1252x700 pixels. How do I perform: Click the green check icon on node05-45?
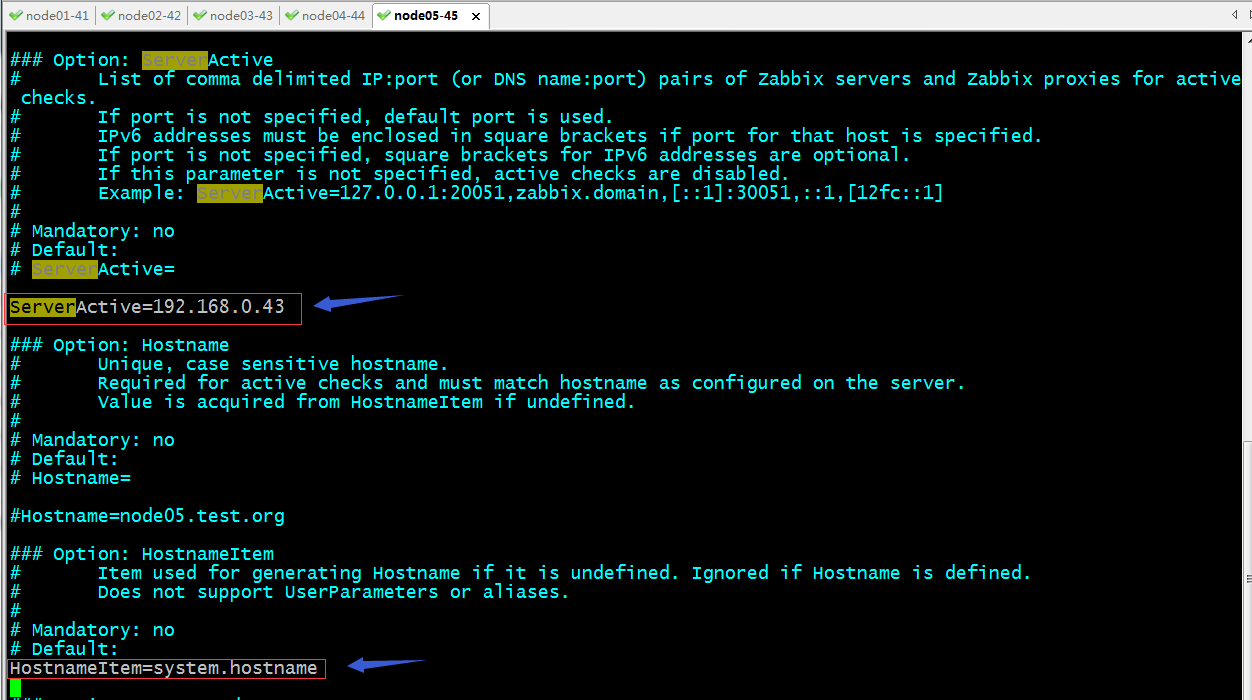(x=385, y=15)
